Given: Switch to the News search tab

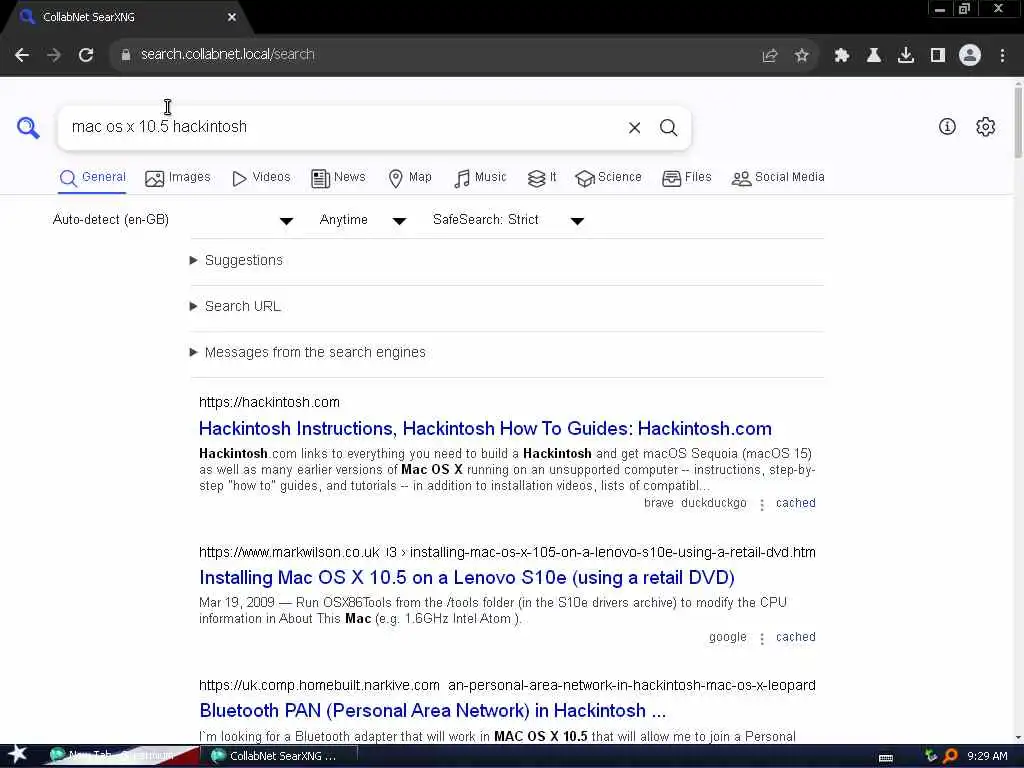Looking at the screenshot, I should 338,178.
